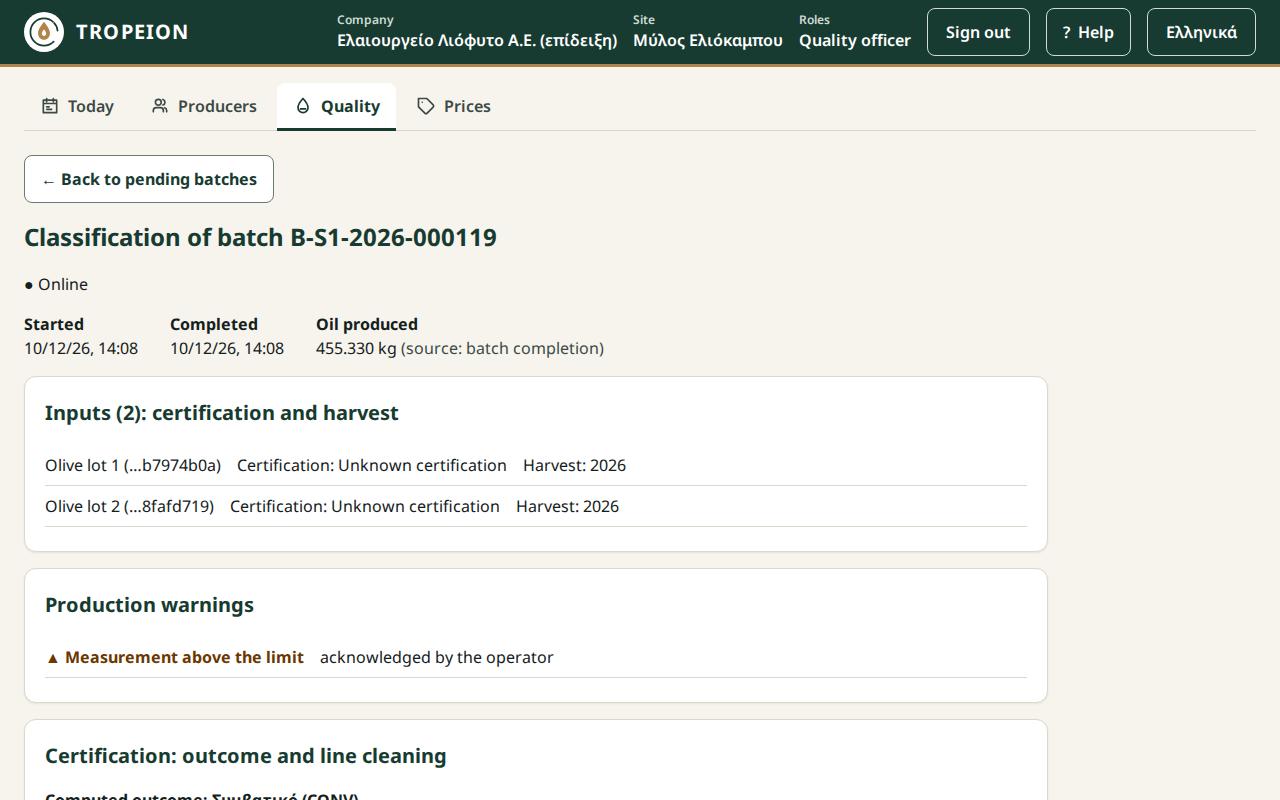Click the calendar icon of Today tab

point(50,106)
